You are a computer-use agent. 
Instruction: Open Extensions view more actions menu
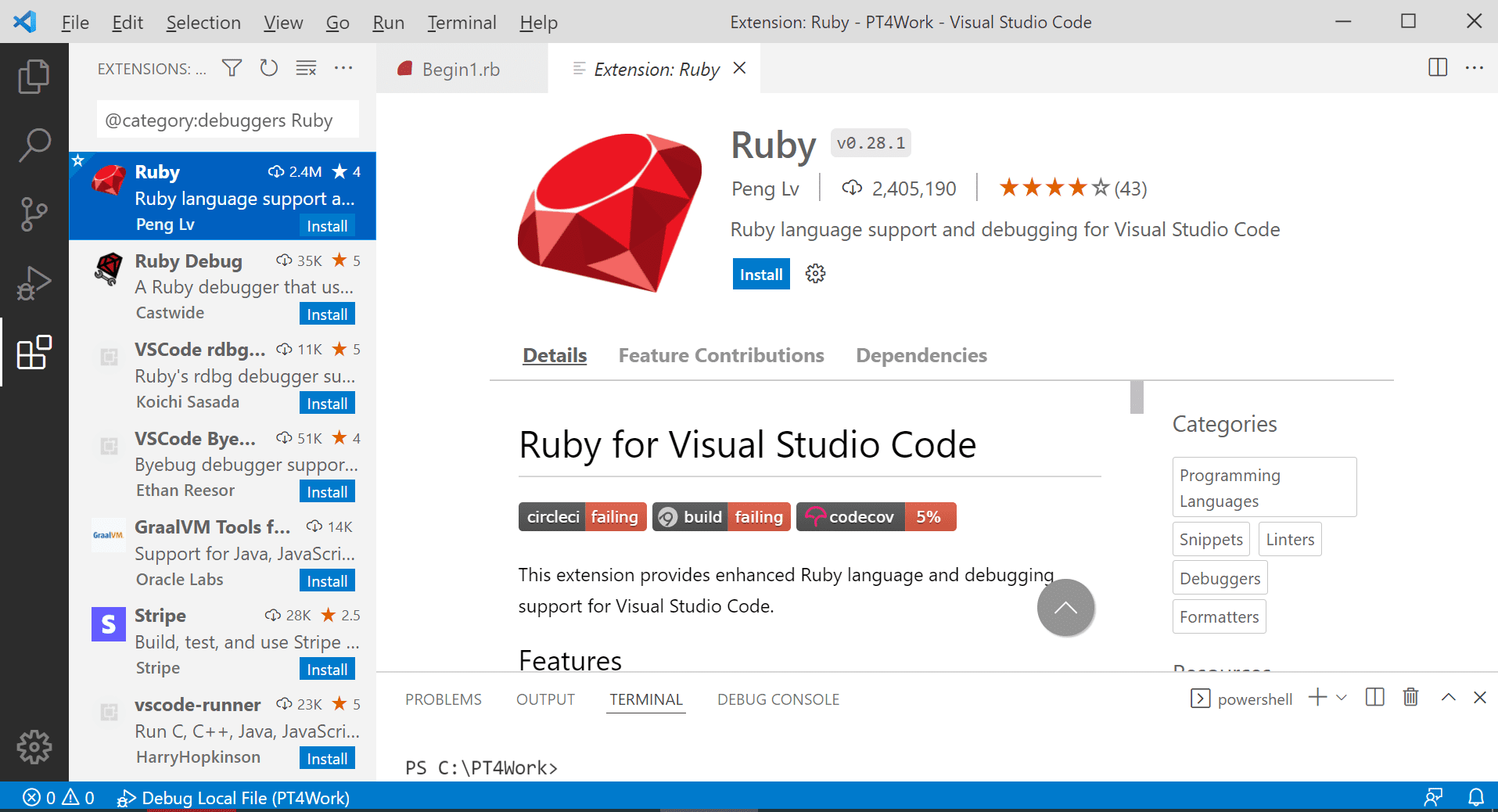(343, 68)
